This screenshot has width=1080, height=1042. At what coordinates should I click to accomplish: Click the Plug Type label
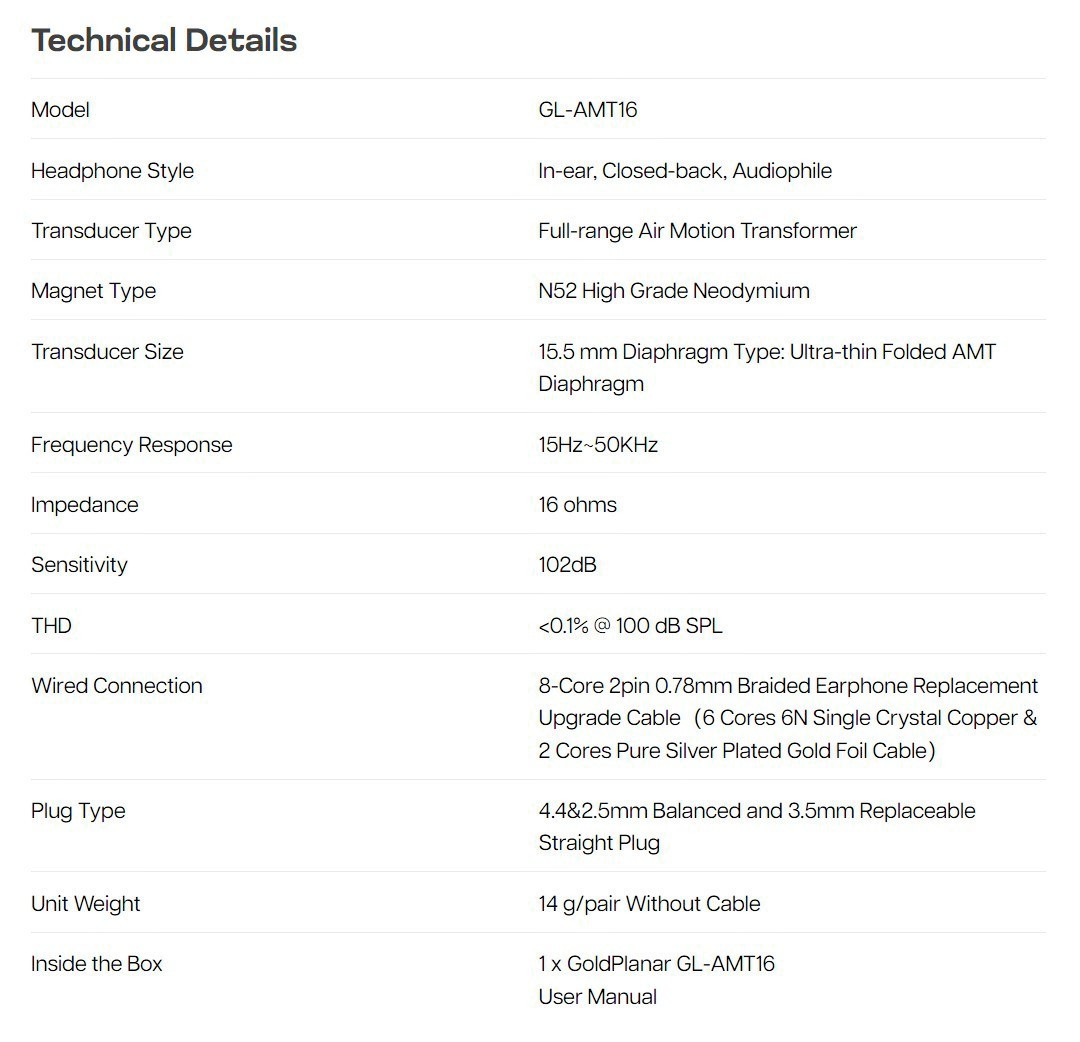coord(78,811)
